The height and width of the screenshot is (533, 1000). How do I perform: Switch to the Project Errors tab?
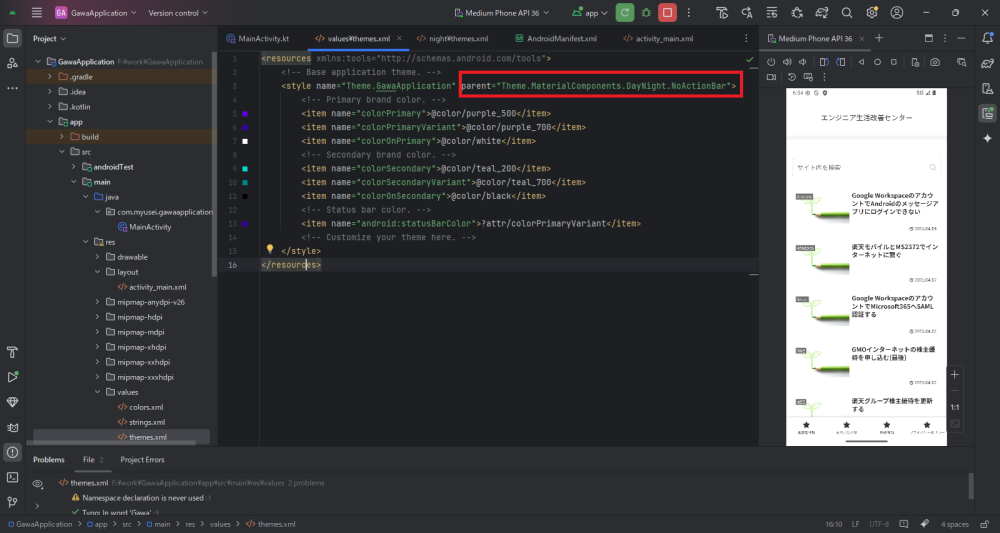[x=142, y=460]
